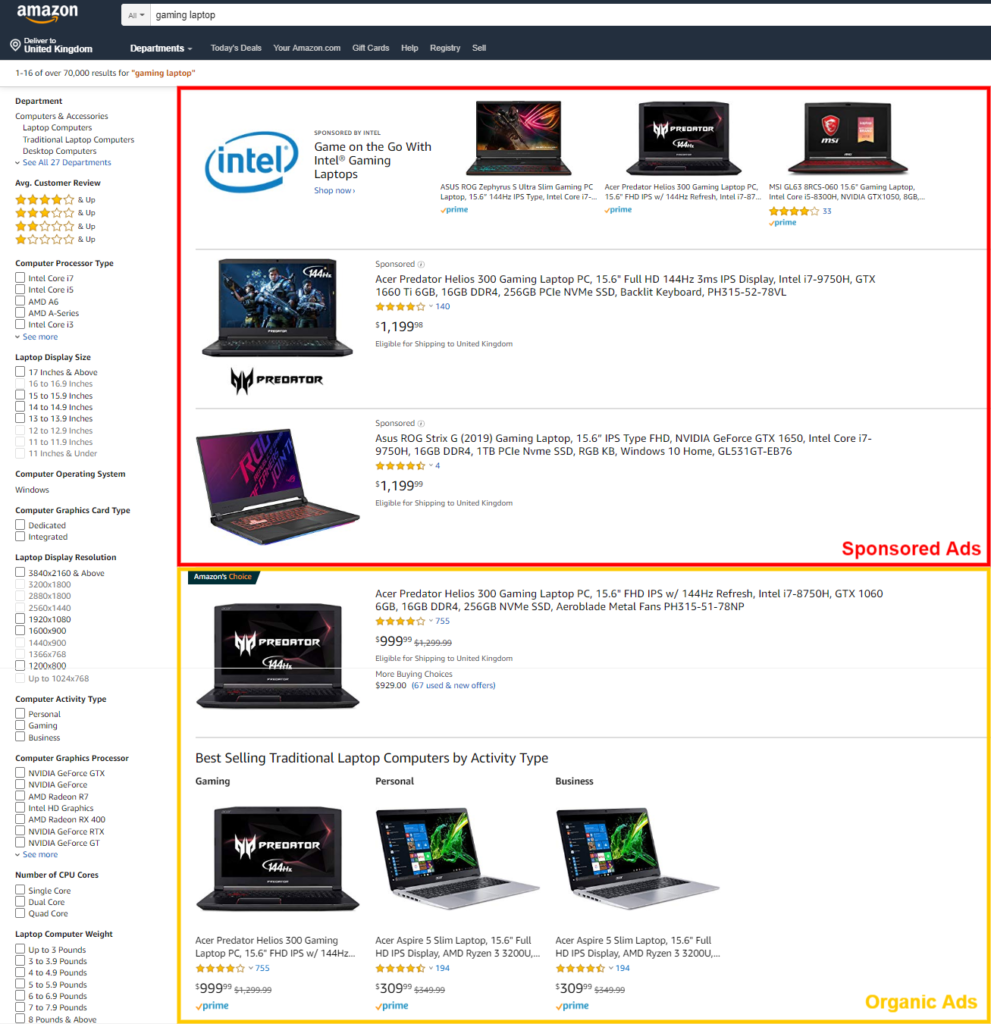Click the gaming laptop search field

click(570, 15)
